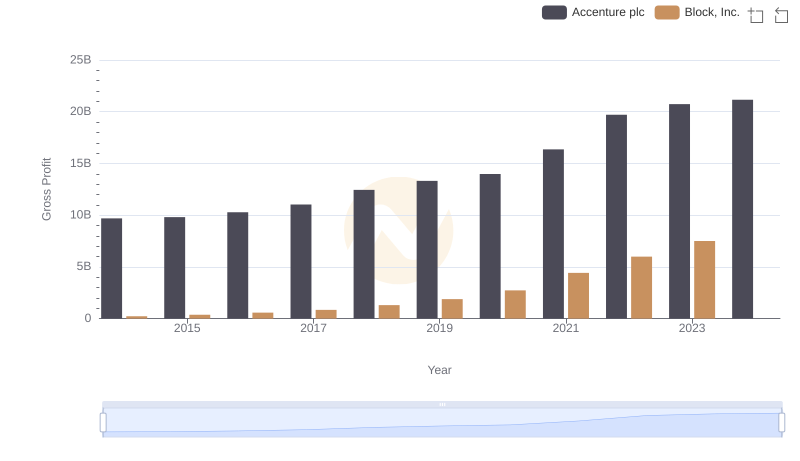Click the Block, Inc. bar for 2020
This screenshot has height=461, width=800.
pos(515,304)
